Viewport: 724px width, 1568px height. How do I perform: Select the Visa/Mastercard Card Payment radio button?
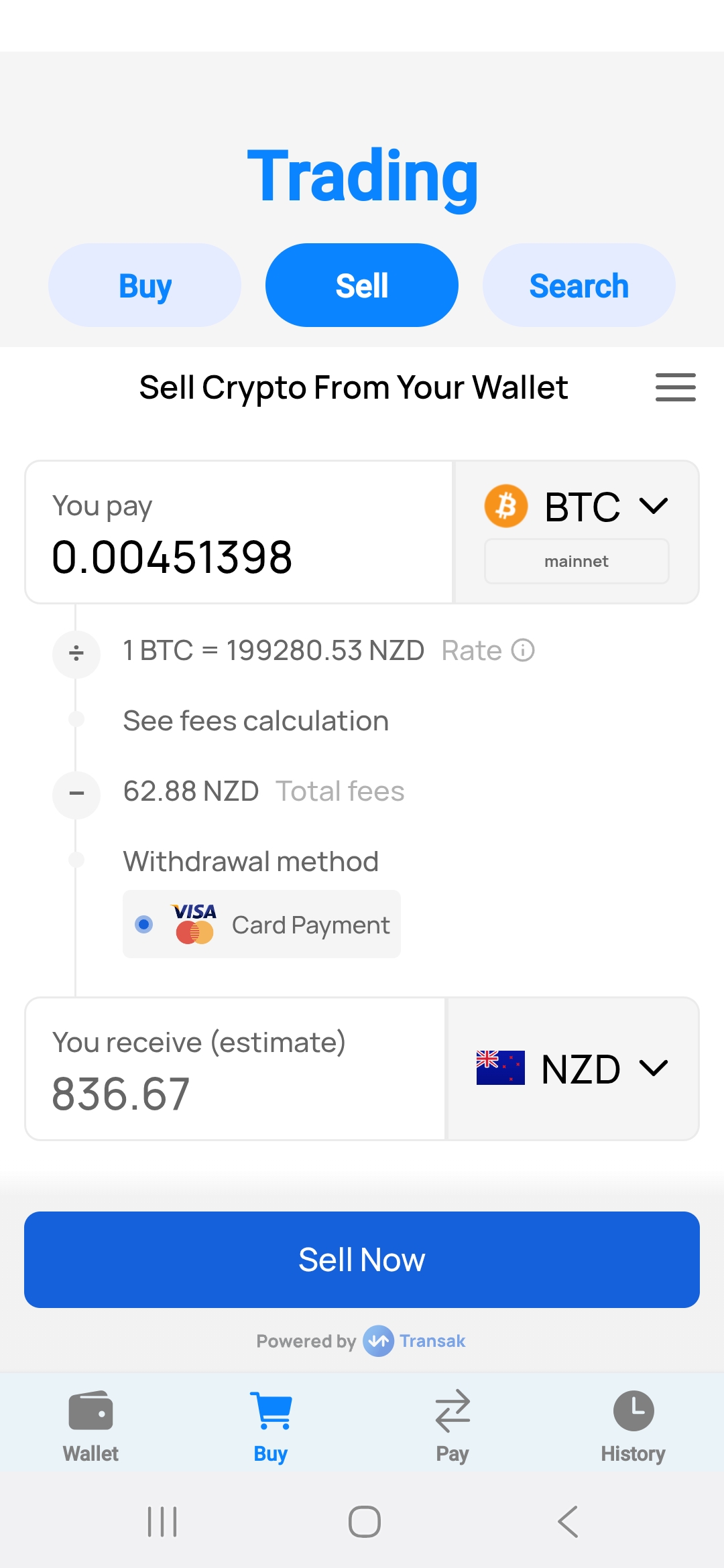tap(143, 925)
